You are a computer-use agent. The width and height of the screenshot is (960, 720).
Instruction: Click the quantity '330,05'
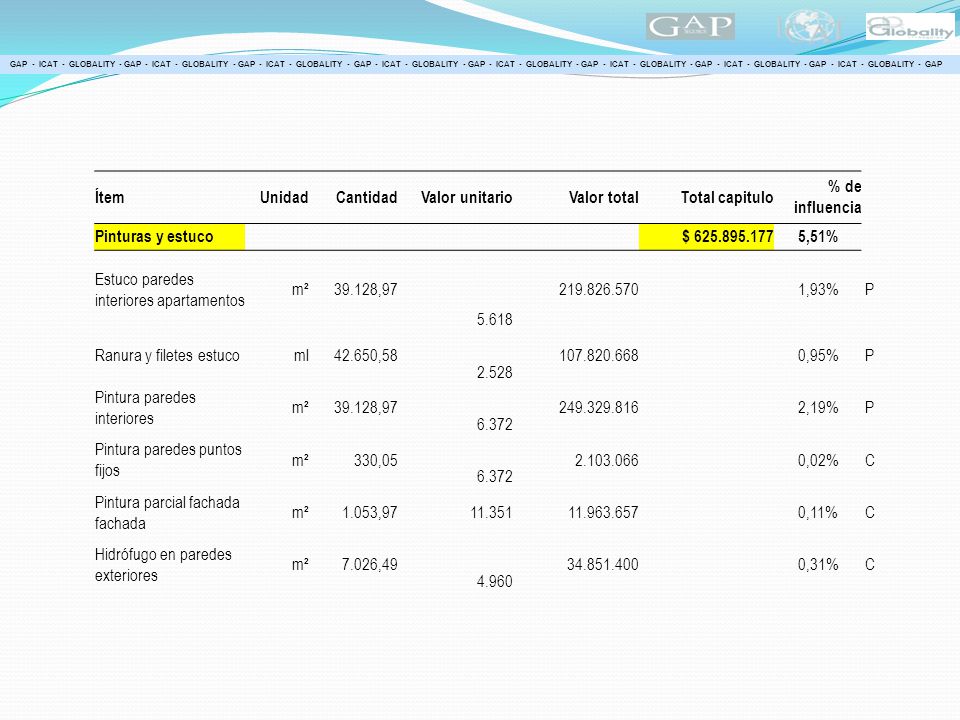pyautogui.click(x=376, y=460)
